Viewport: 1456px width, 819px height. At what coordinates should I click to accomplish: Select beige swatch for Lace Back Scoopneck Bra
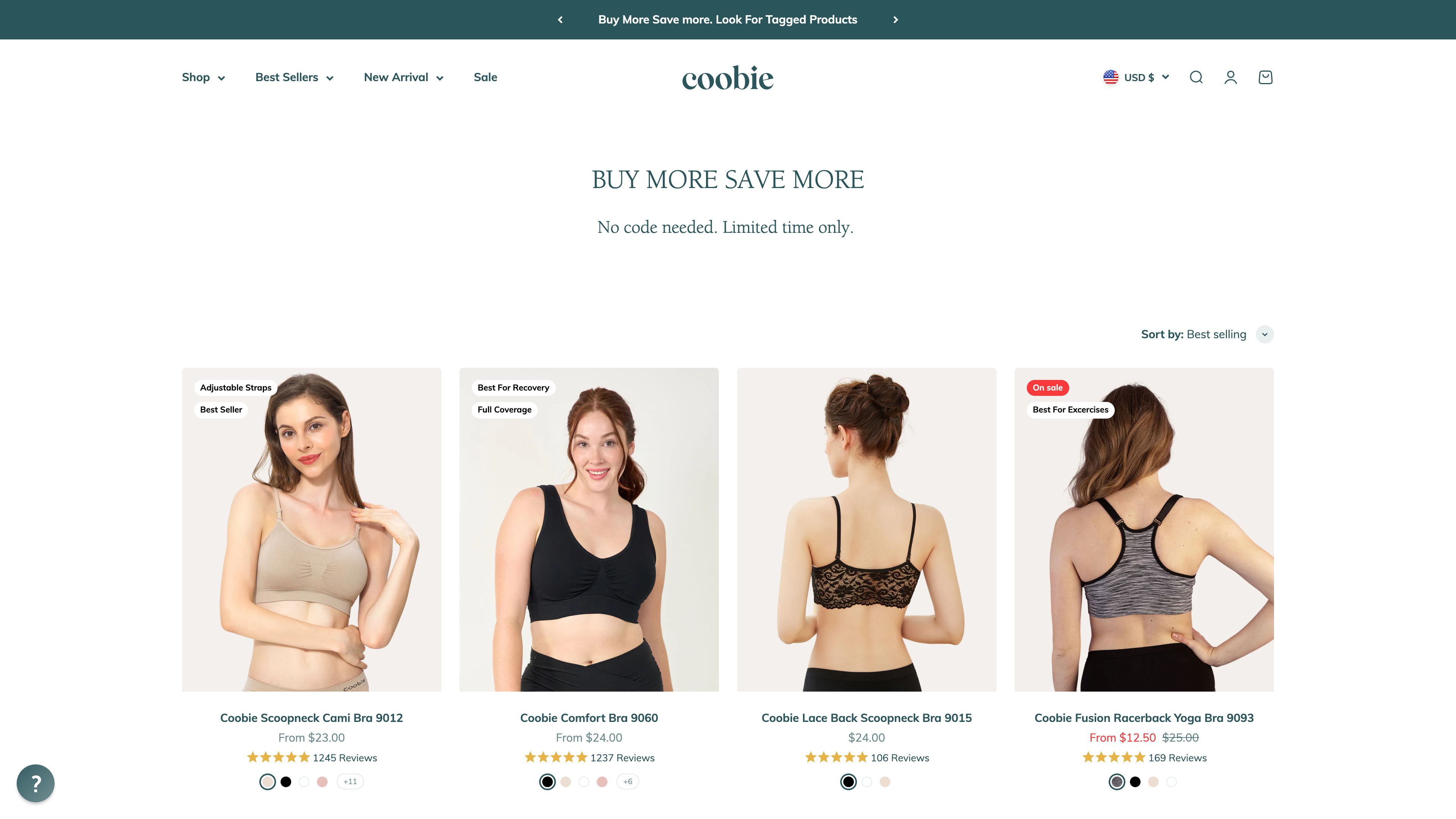point(885,782)
